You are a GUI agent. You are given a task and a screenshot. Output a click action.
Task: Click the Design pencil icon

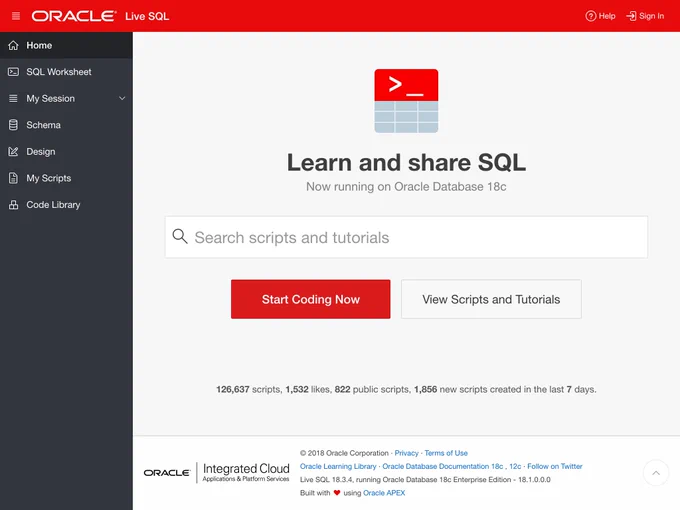(13, 151)
